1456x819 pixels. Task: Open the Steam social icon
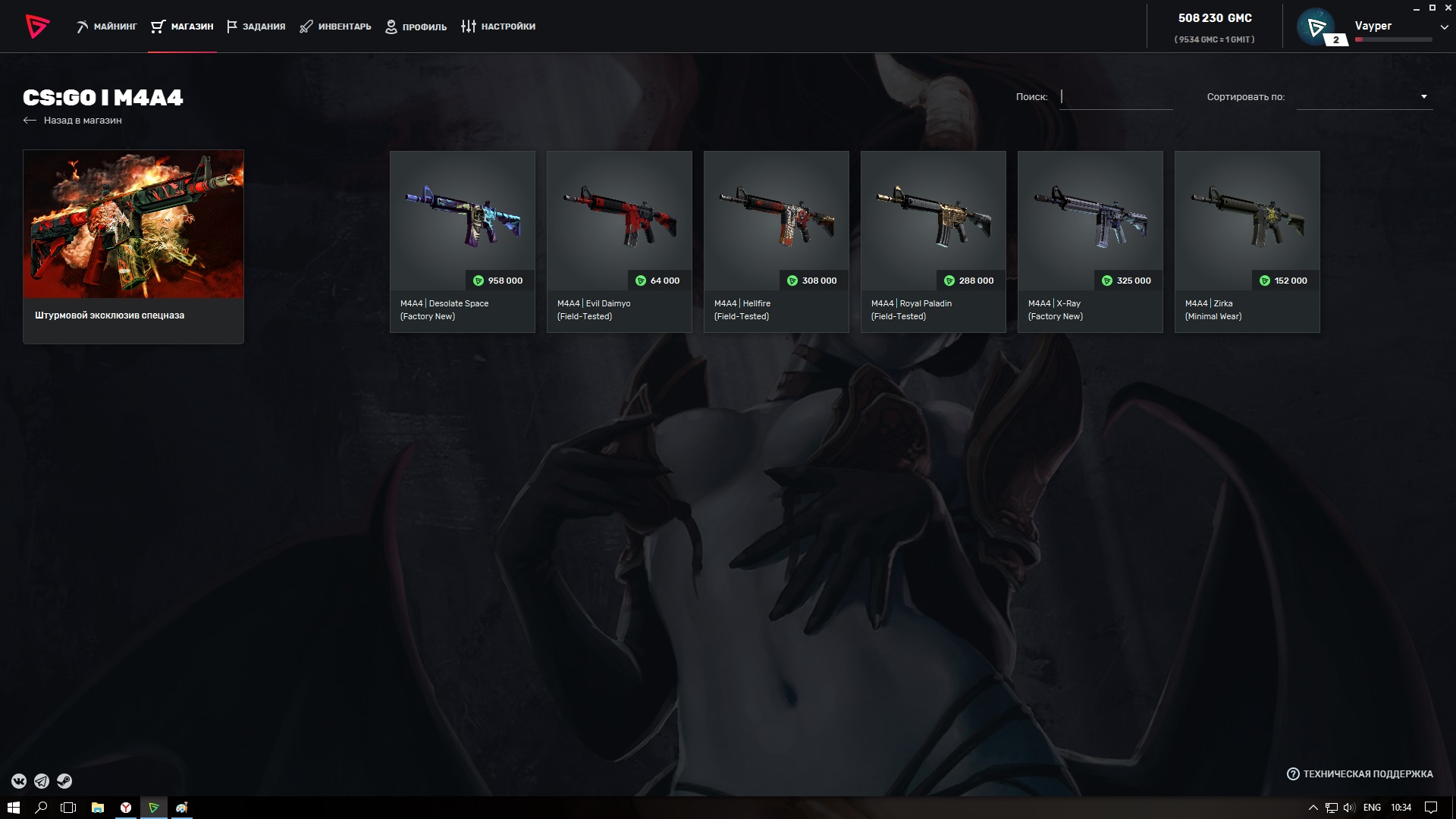click(64, 781)
